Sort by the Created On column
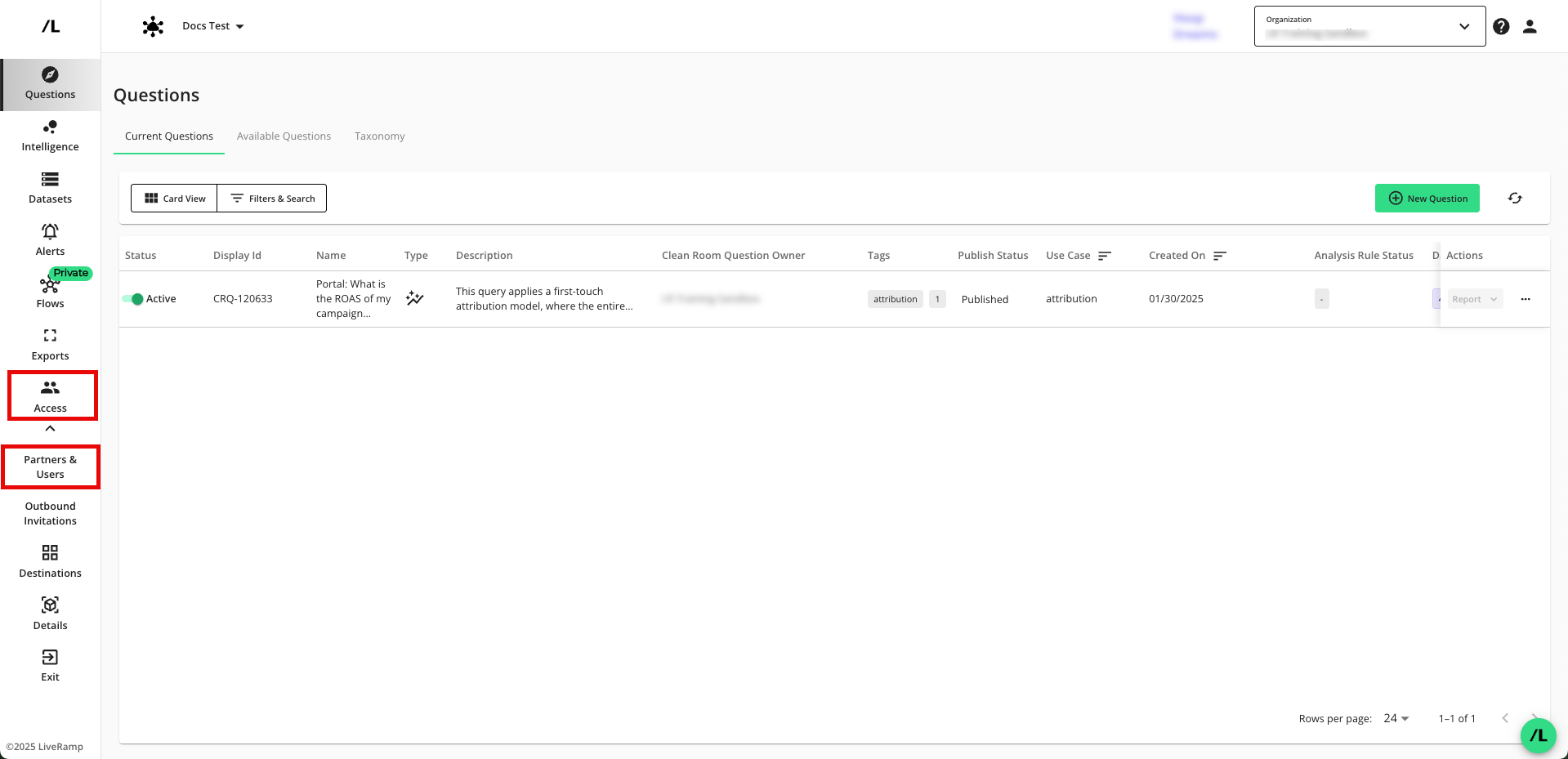The width and height of the screenshot is (1568, 759). tap(1219, 256)
